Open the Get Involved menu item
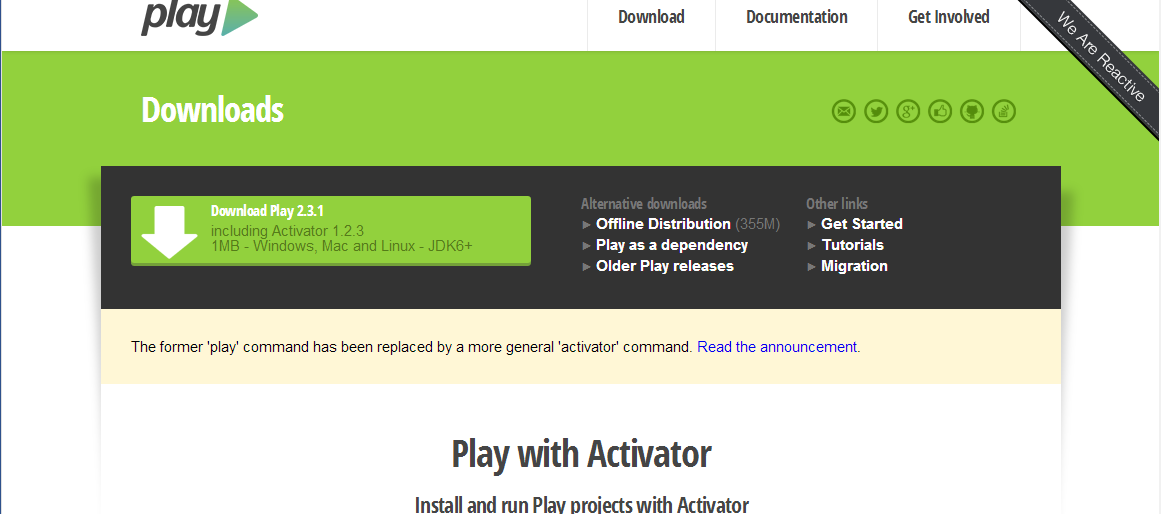 click(x=948, y=17)
